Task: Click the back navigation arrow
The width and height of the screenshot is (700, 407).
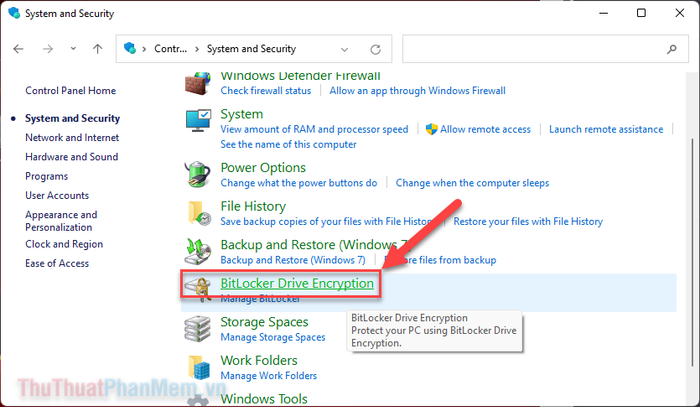Action: 18,49
